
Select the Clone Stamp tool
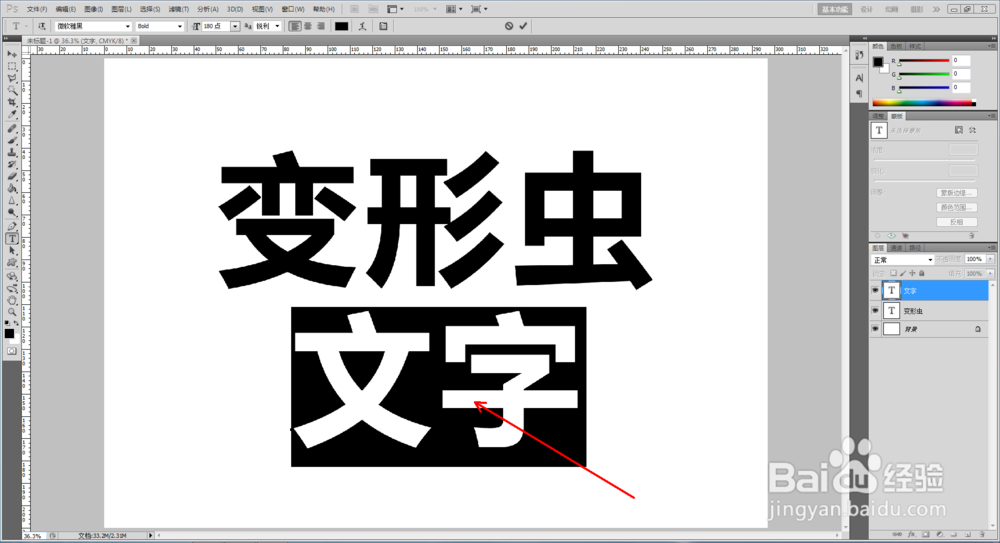(11, 152)
